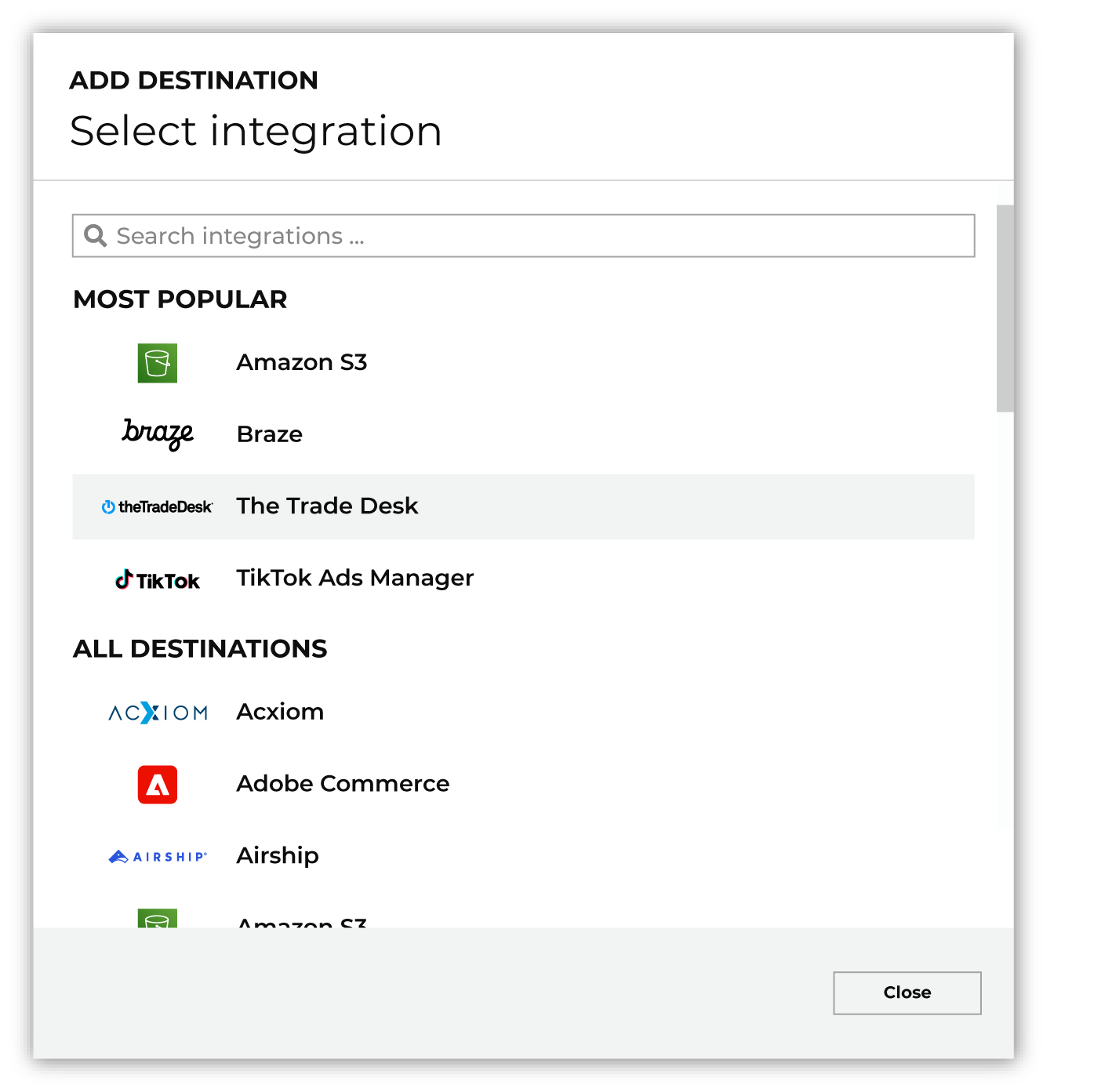
Task: Select the Braze integration name
Action: (x=270, y=434)
